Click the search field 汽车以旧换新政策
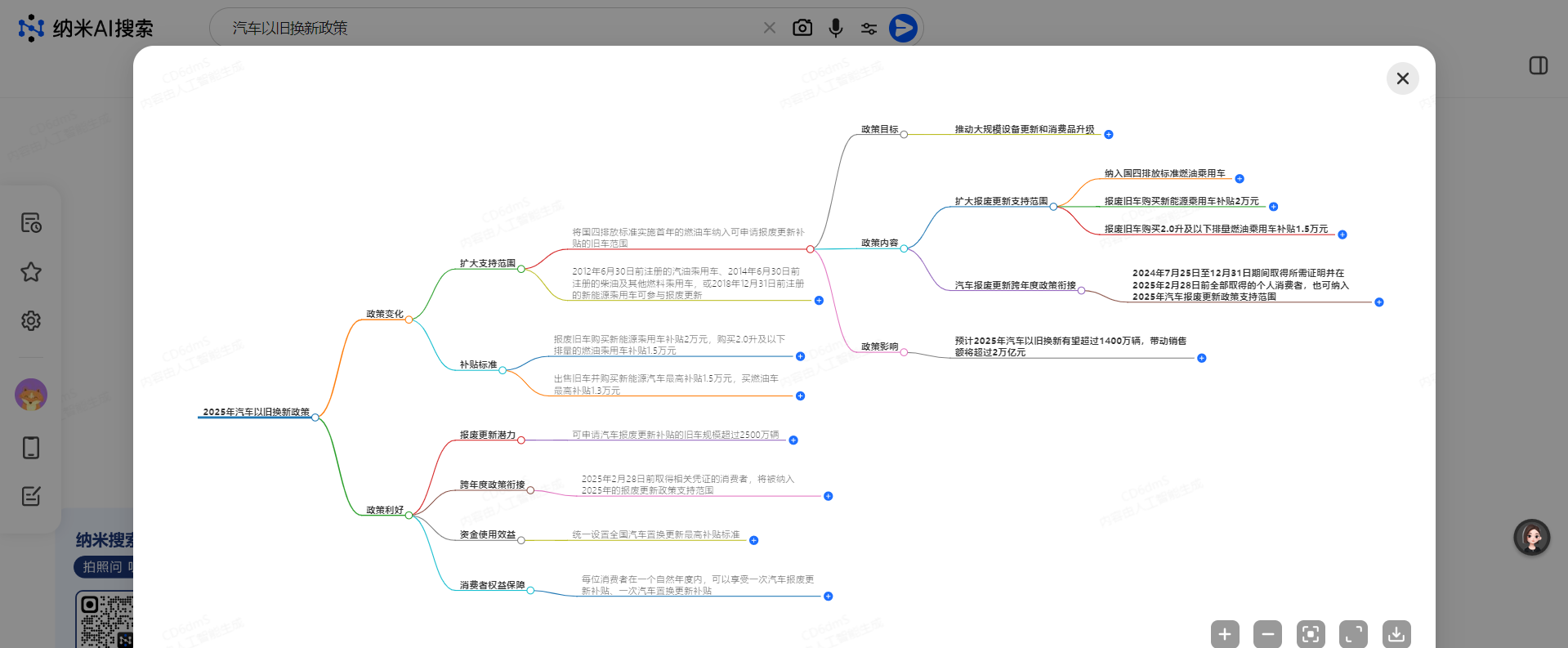The width and height of the screenshot is (1568, 648). (490, 28)
